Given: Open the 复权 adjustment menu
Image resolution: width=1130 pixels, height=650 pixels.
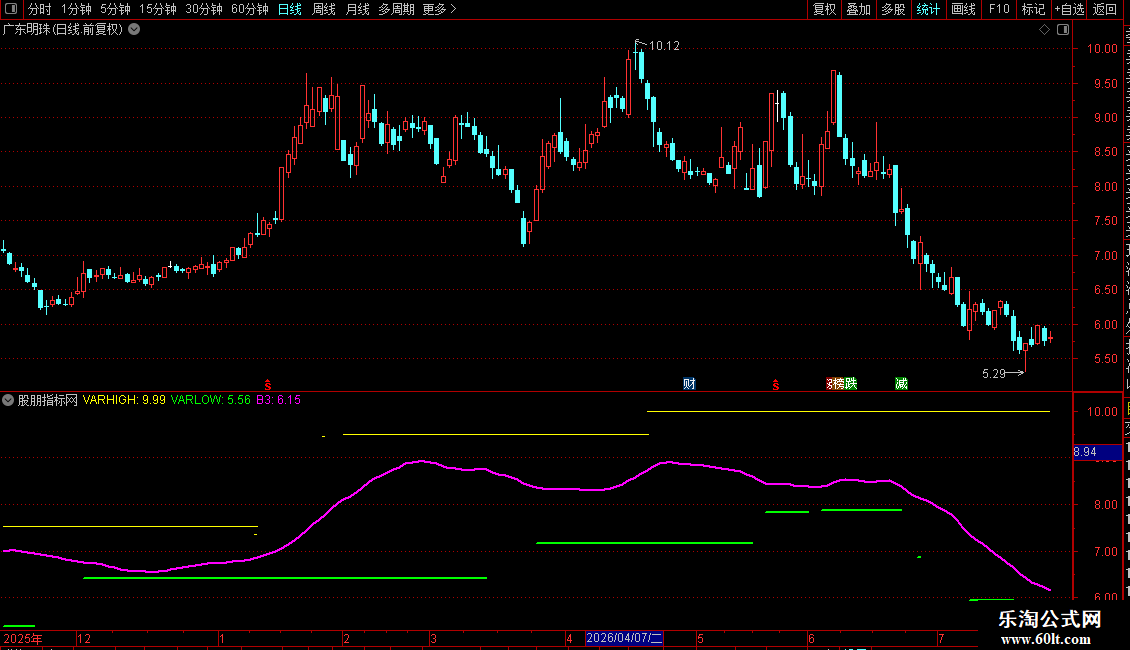Looking at the screenshot, I should tap(824, 9).
